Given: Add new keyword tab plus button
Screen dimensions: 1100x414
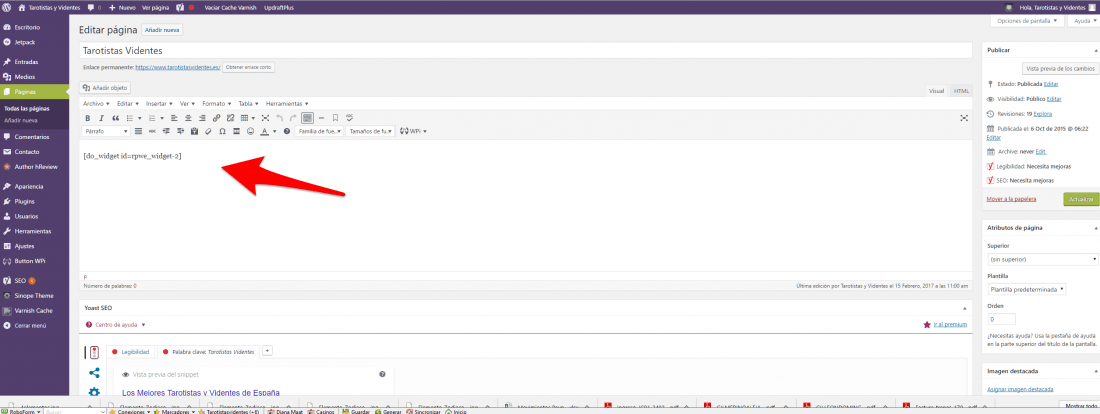Looking at the screenshot, I should (x=267, y=350).
